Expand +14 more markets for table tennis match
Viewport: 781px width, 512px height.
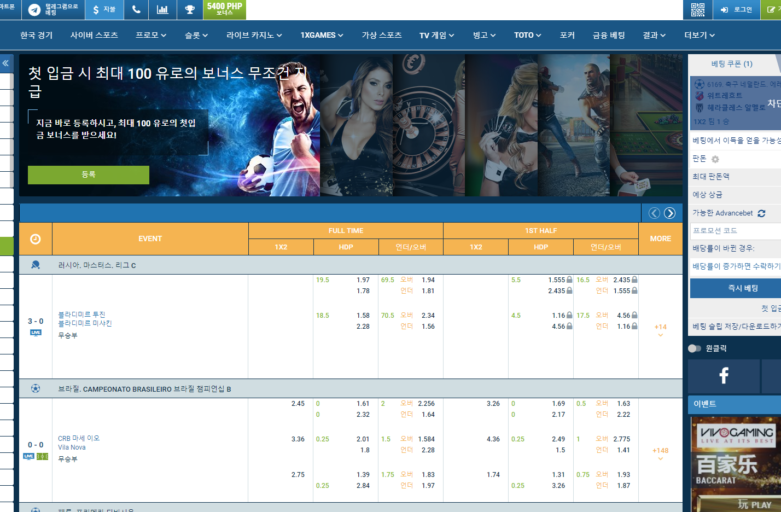(660, 330)
